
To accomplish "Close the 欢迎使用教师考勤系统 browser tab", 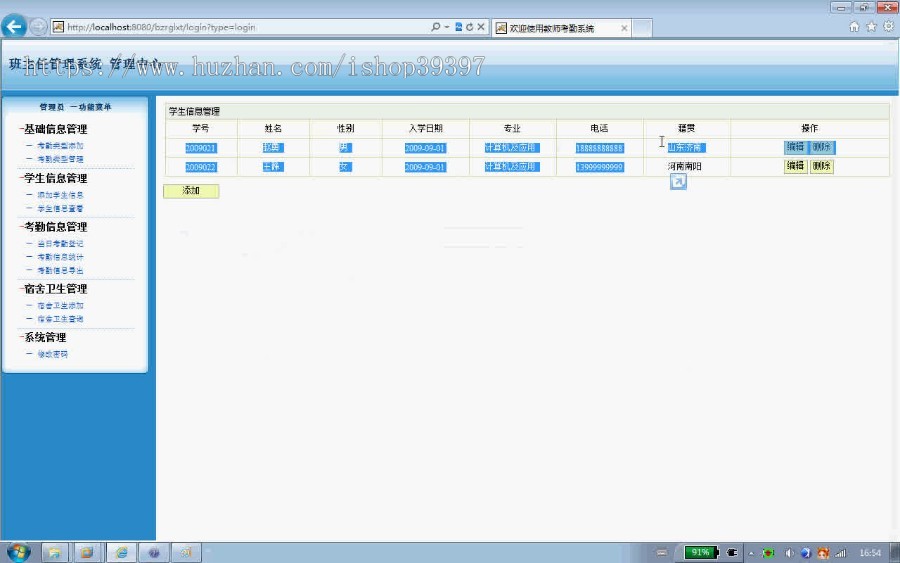I will (624, 28).
